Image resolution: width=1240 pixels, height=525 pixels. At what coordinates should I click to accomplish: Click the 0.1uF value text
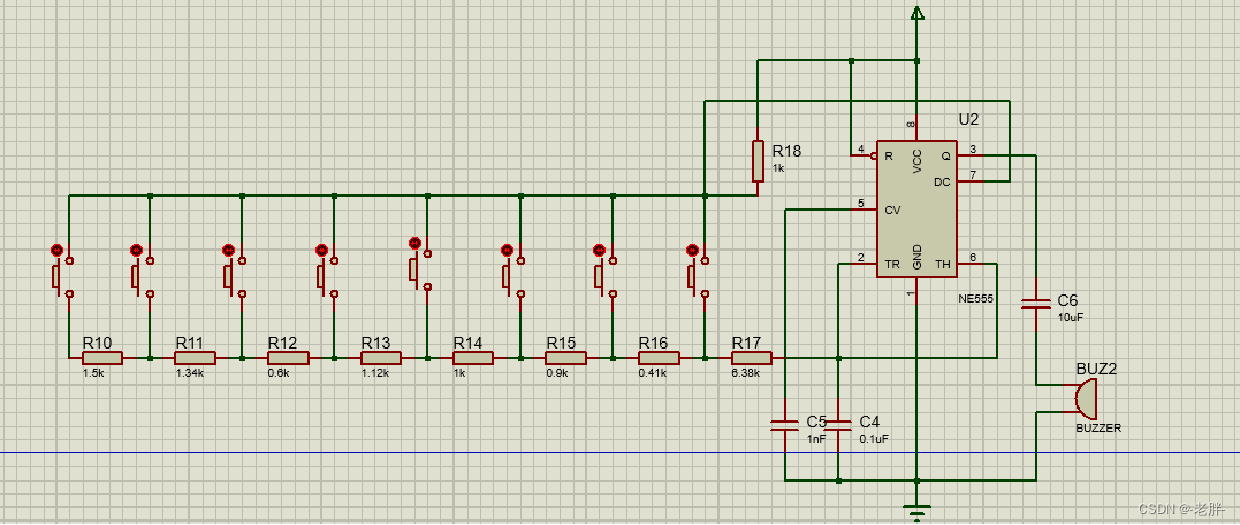(x=874, y=438)
